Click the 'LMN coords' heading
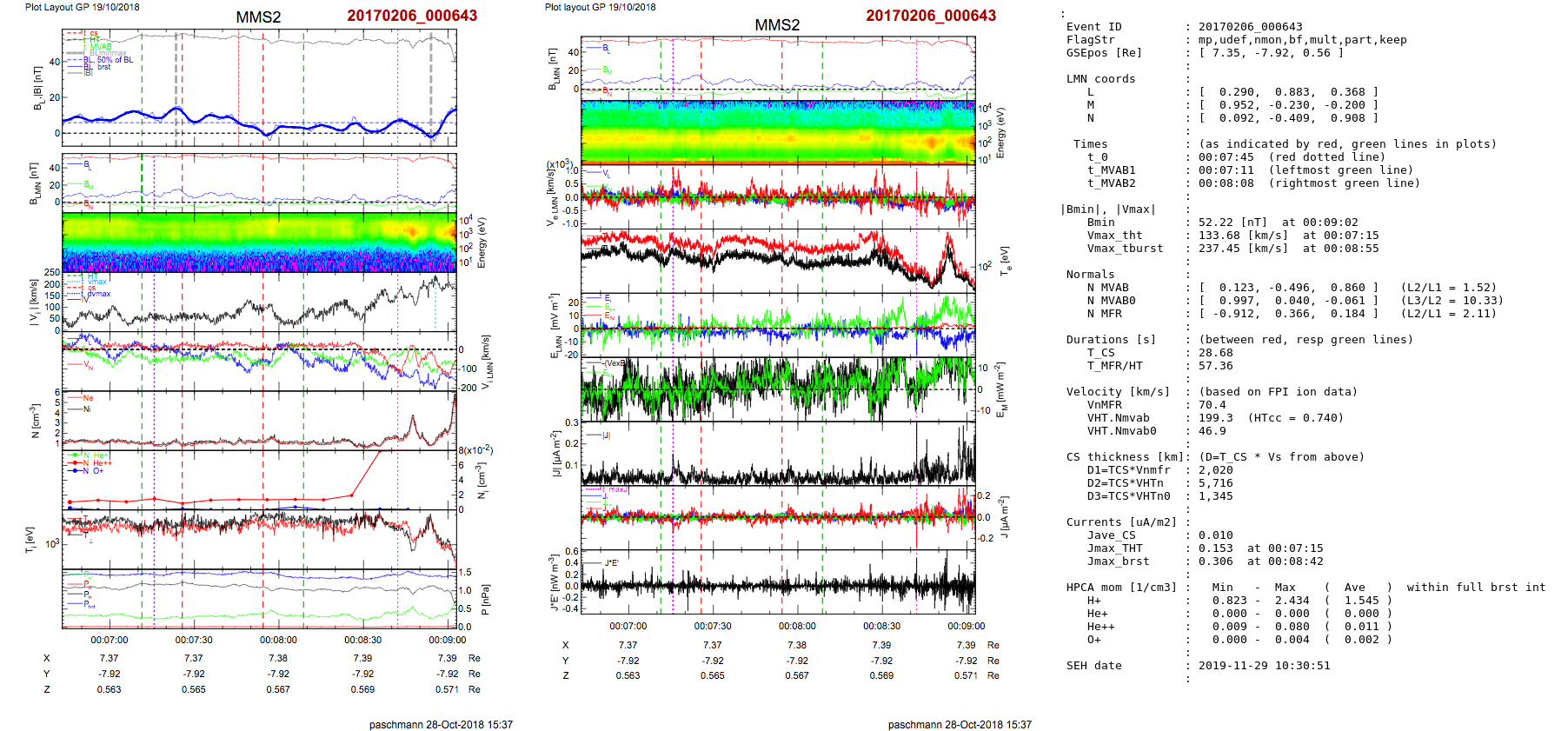This screenshot has width=1568, height=731. 1100,79
